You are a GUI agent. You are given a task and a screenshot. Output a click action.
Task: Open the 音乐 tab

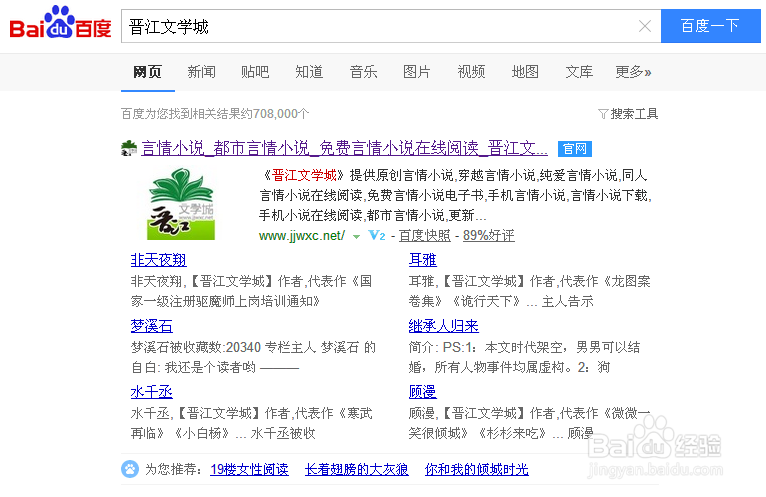[x=363, y=72]
